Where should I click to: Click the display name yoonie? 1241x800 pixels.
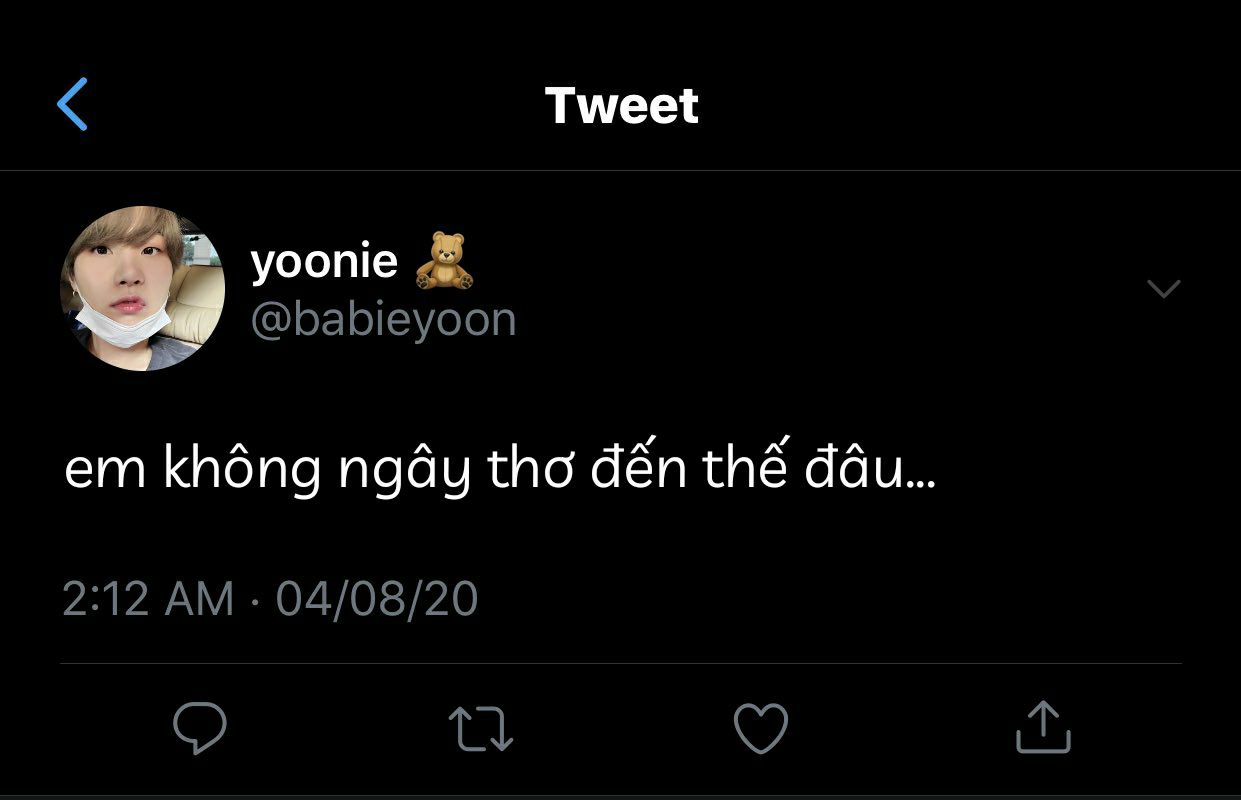tap(324, 261)
